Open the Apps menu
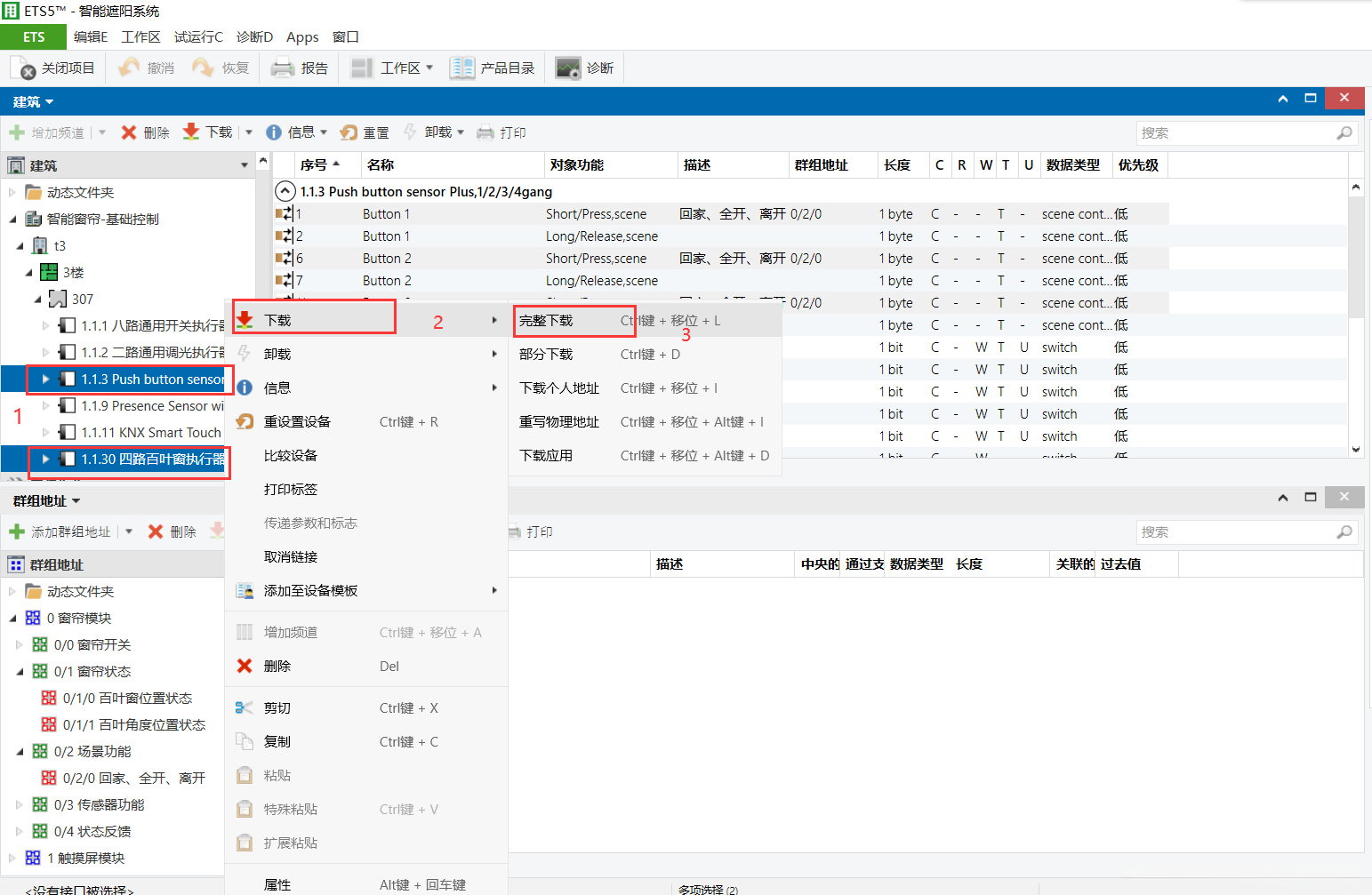Image resolution: width=1372 pixels, height=895 pixels. [302, 36]
